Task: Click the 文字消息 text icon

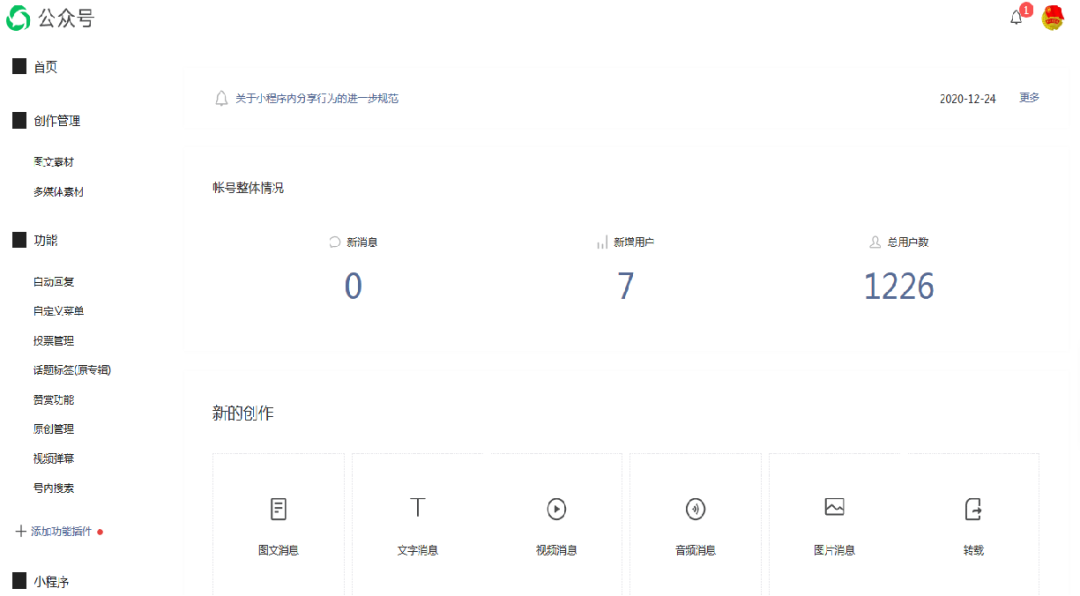Action: tap(418, 507)
